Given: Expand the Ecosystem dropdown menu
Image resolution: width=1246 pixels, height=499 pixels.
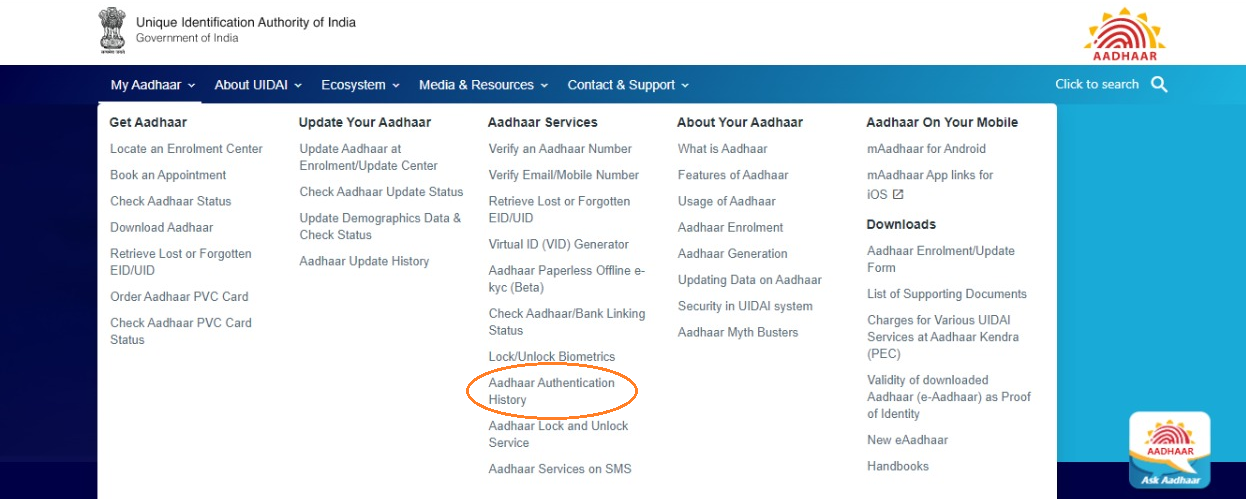Looking at the screenshot, I should tap(360, 85).
